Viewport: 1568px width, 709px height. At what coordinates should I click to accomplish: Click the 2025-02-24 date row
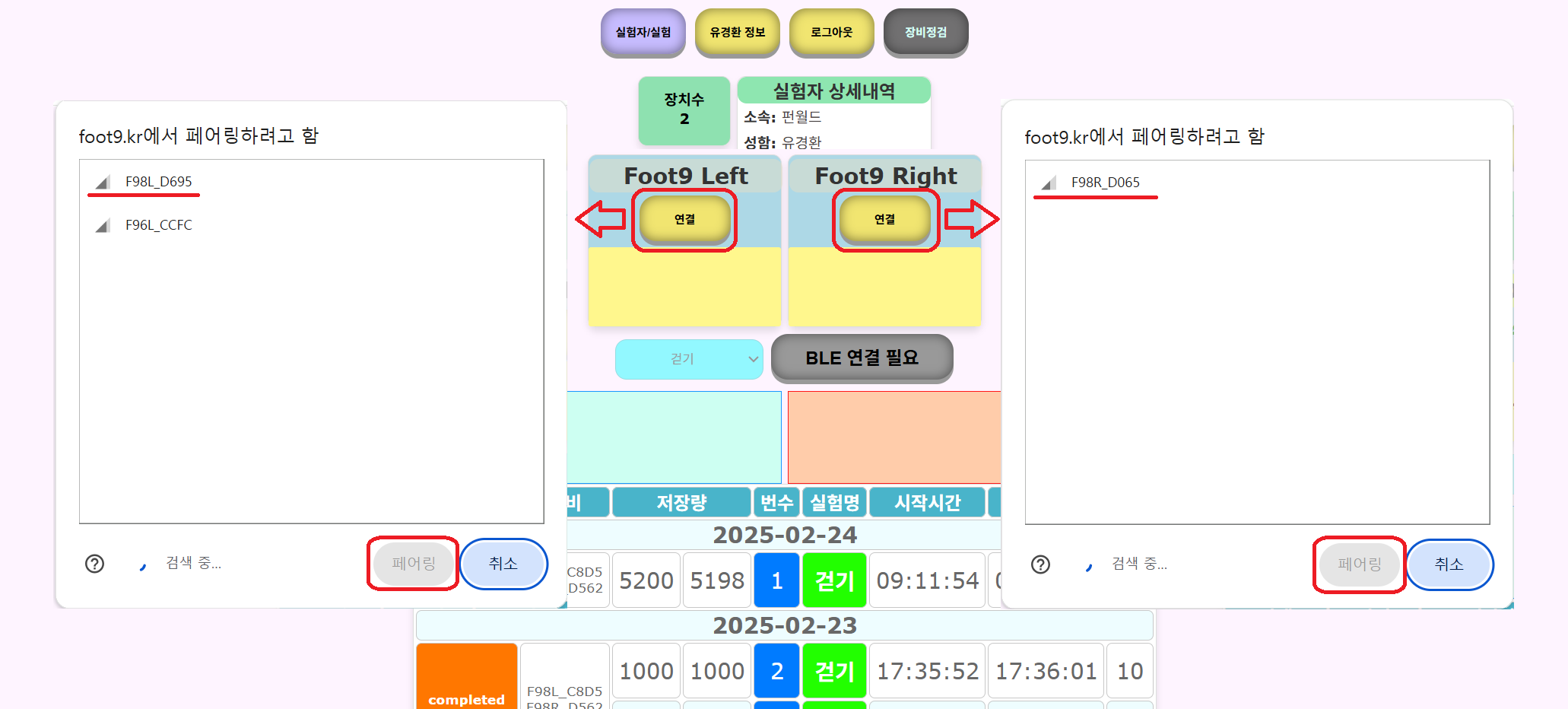[785, 535]
